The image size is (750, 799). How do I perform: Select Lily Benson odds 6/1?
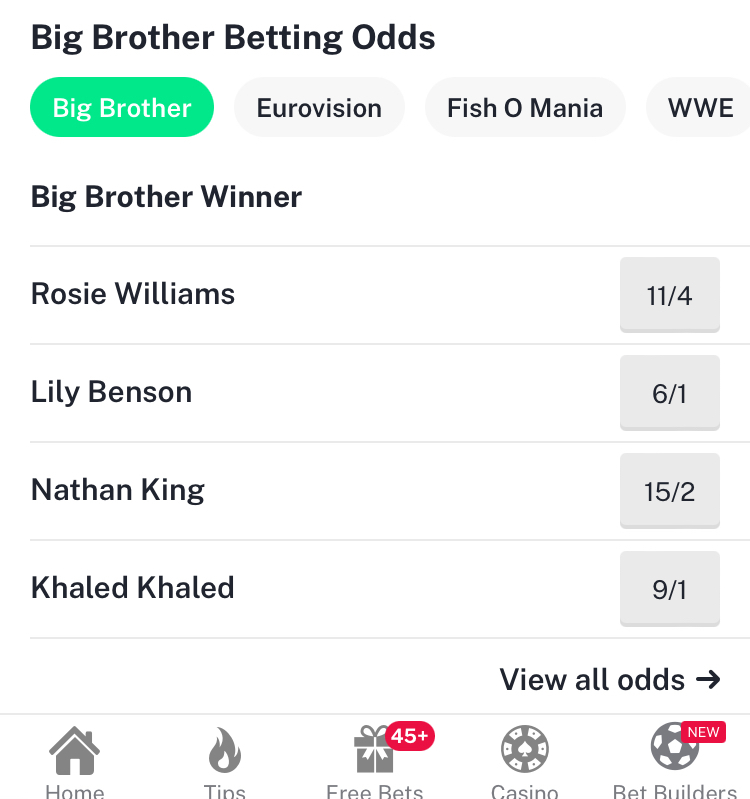click(669, 392)
